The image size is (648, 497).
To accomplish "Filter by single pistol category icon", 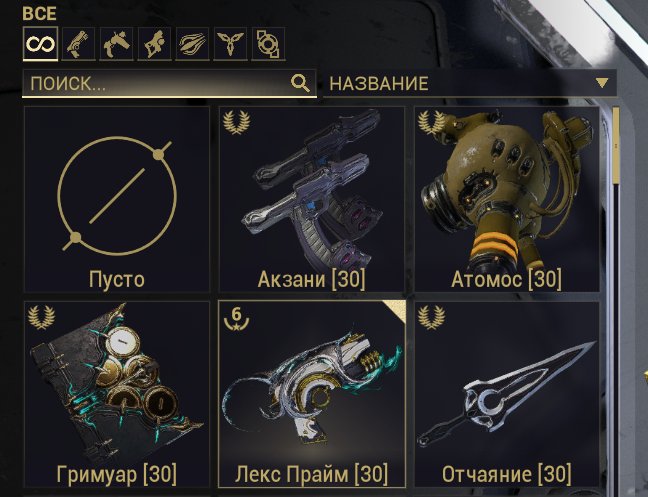I will pyautogui.click(x=78, y=44).
